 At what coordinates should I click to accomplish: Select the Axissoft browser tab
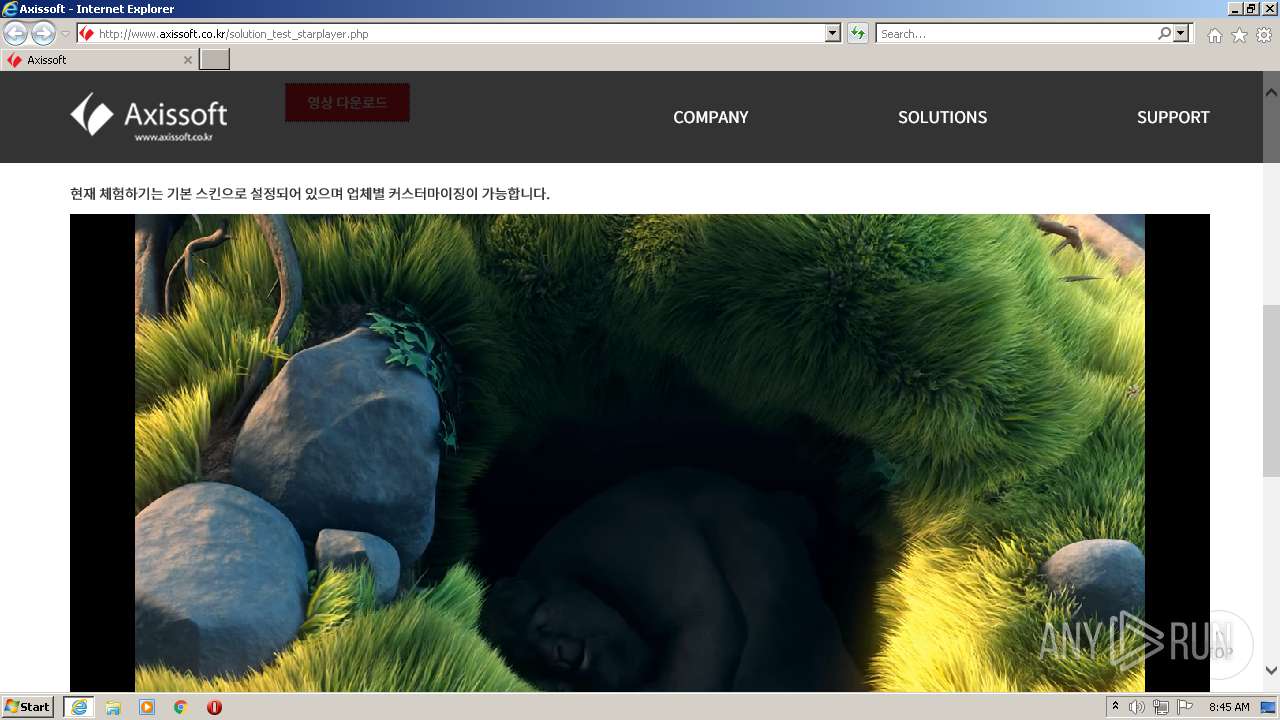tap(100, 60)
